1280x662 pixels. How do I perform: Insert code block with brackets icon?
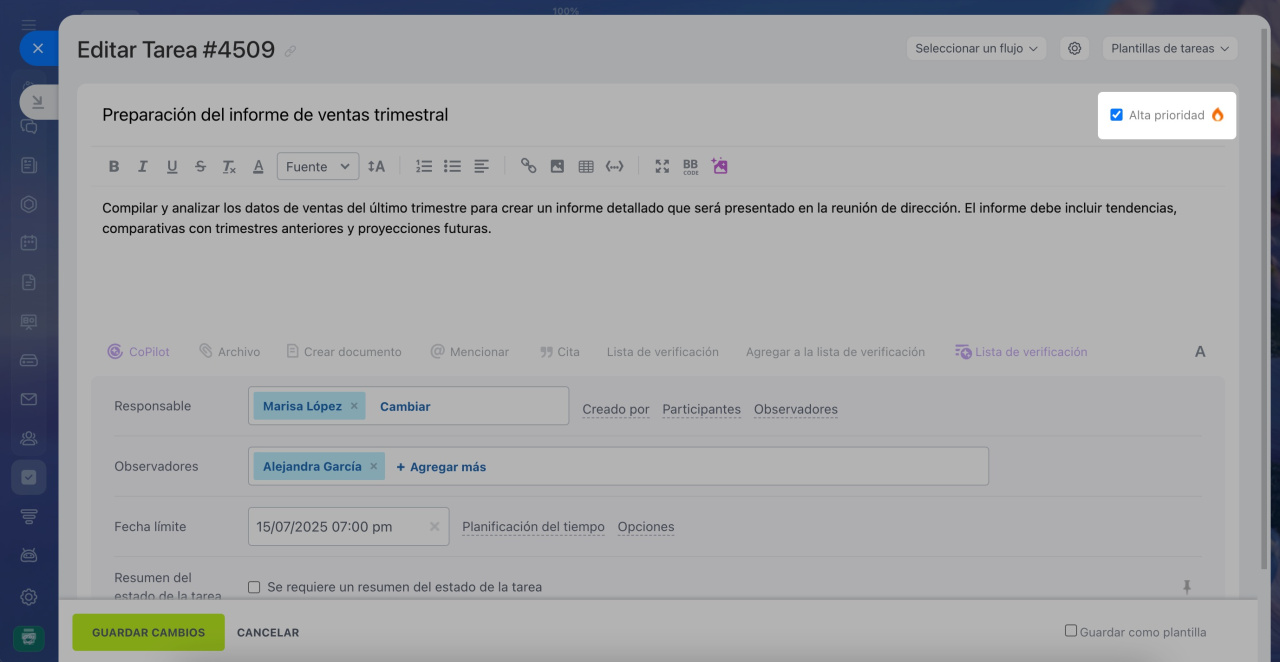point(615,167)
